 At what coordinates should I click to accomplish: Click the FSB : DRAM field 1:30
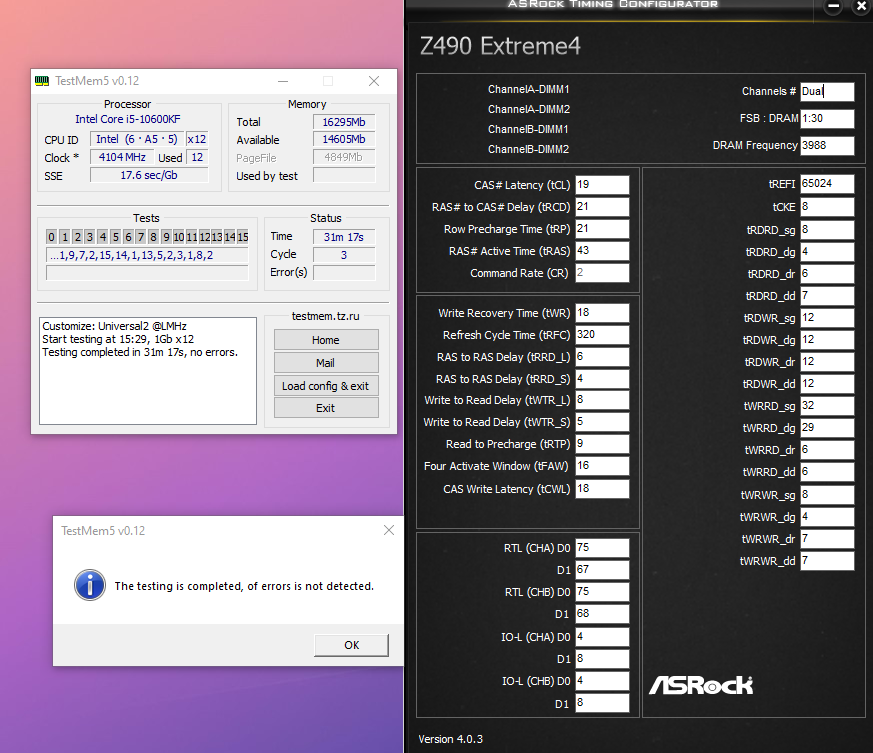click(827, 118)
